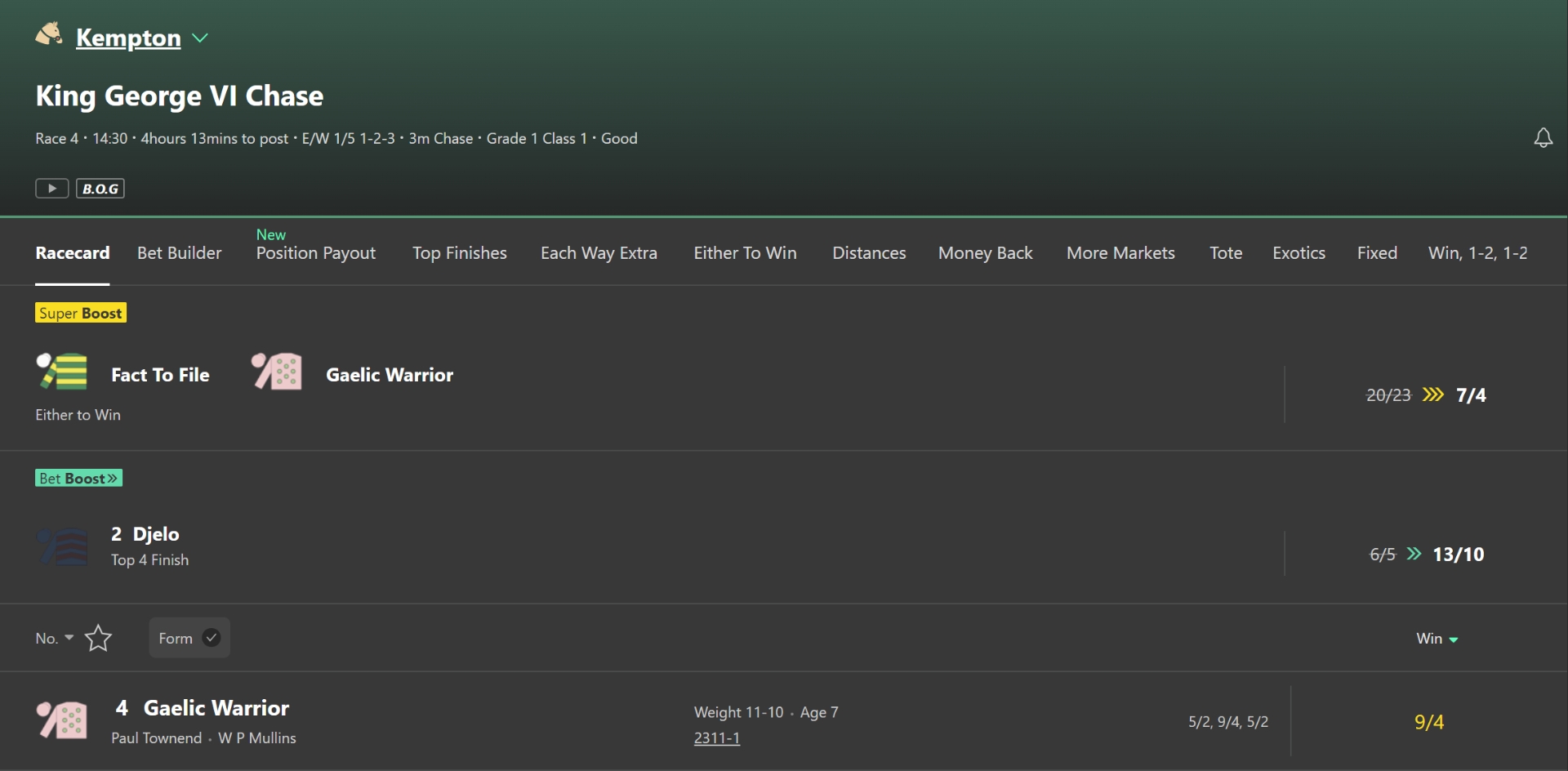The image size is (1568, 771).
Task: Play the race video preview
Action: click(51, 188)
